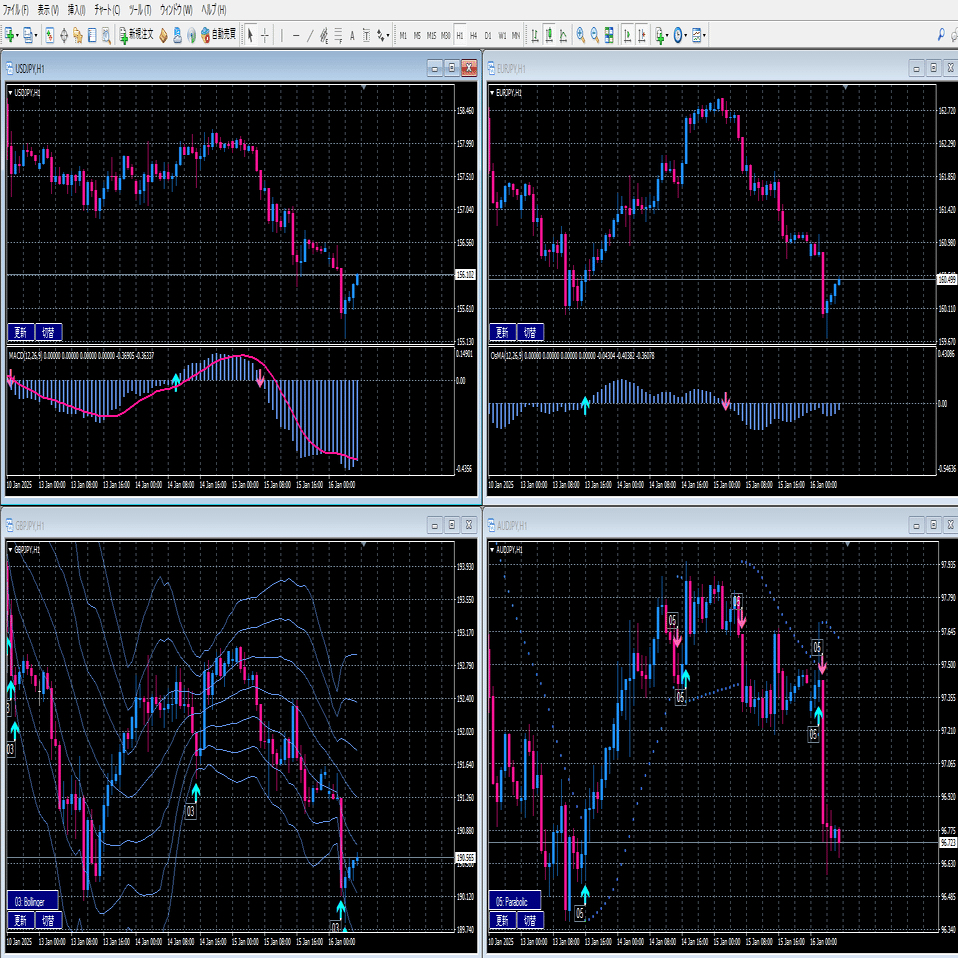
Task: Toggle the 自動売買 auto trading button
Action: click(x=218, y=35)
